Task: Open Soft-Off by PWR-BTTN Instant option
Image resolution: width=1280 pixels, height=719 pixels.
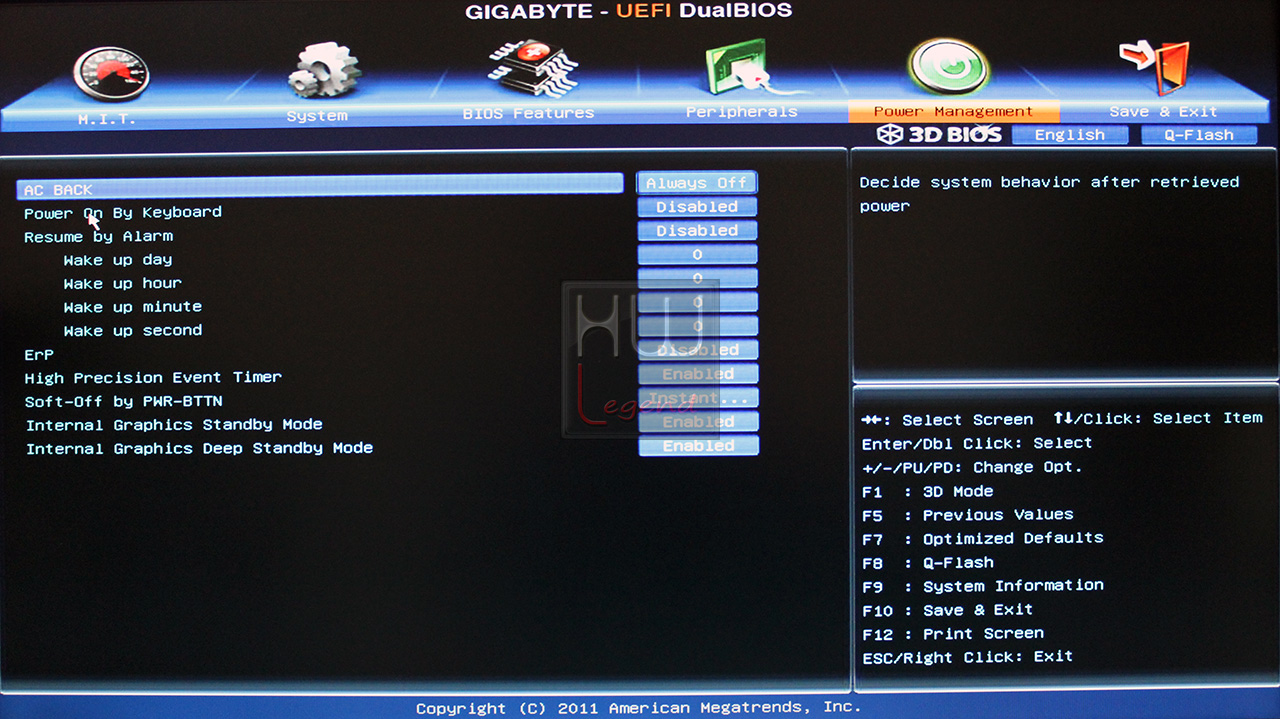Action: click(x=697, y=398)
